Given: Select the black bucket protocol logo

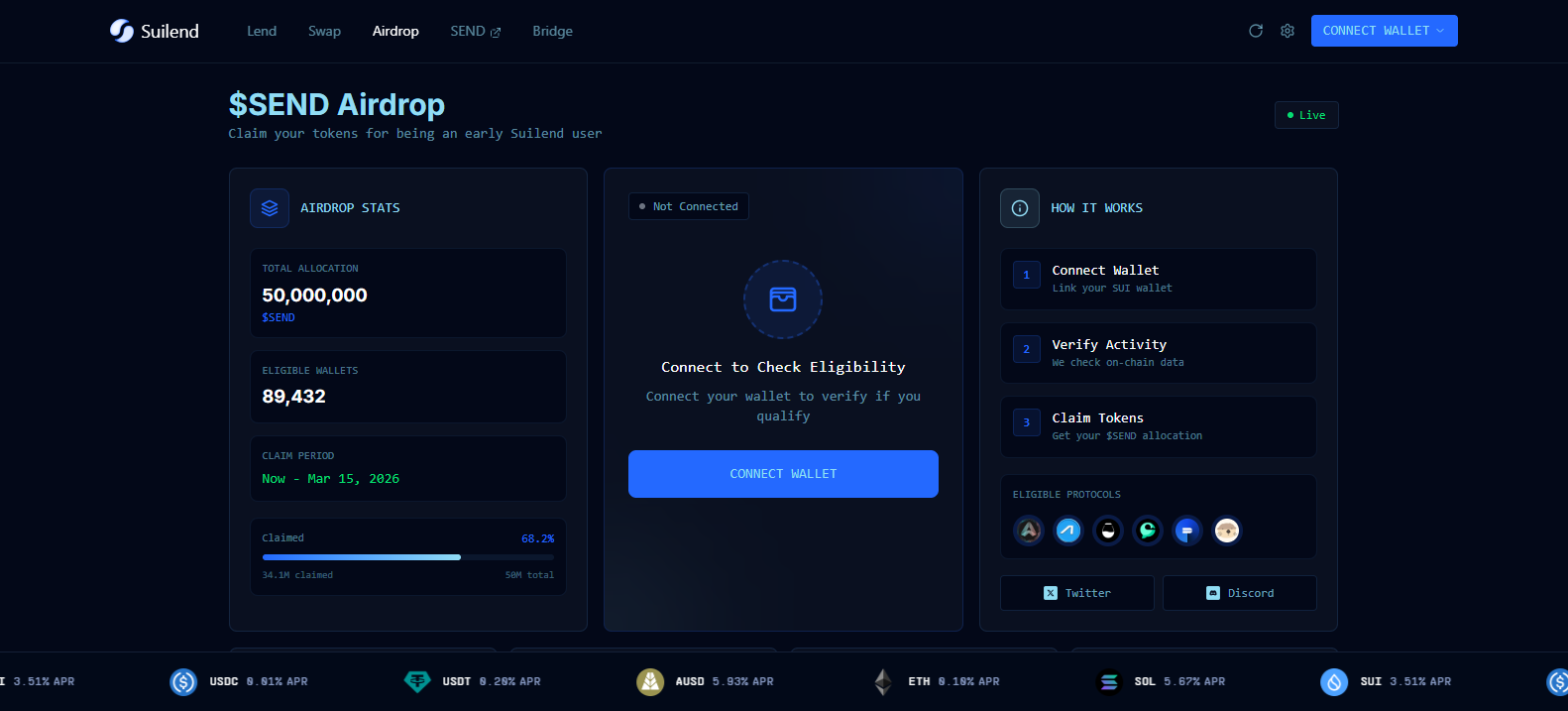Looking at the screenshot, I should point(1108,531).
